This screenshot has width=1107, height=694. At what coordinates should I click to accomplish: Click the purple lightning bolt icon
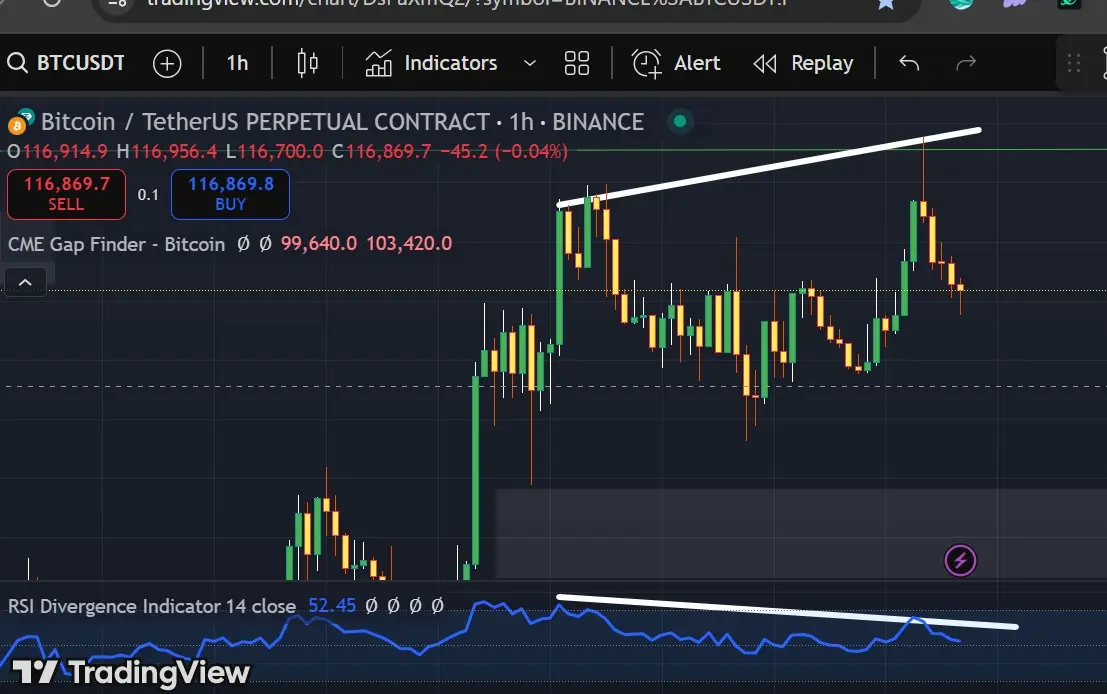960,561
